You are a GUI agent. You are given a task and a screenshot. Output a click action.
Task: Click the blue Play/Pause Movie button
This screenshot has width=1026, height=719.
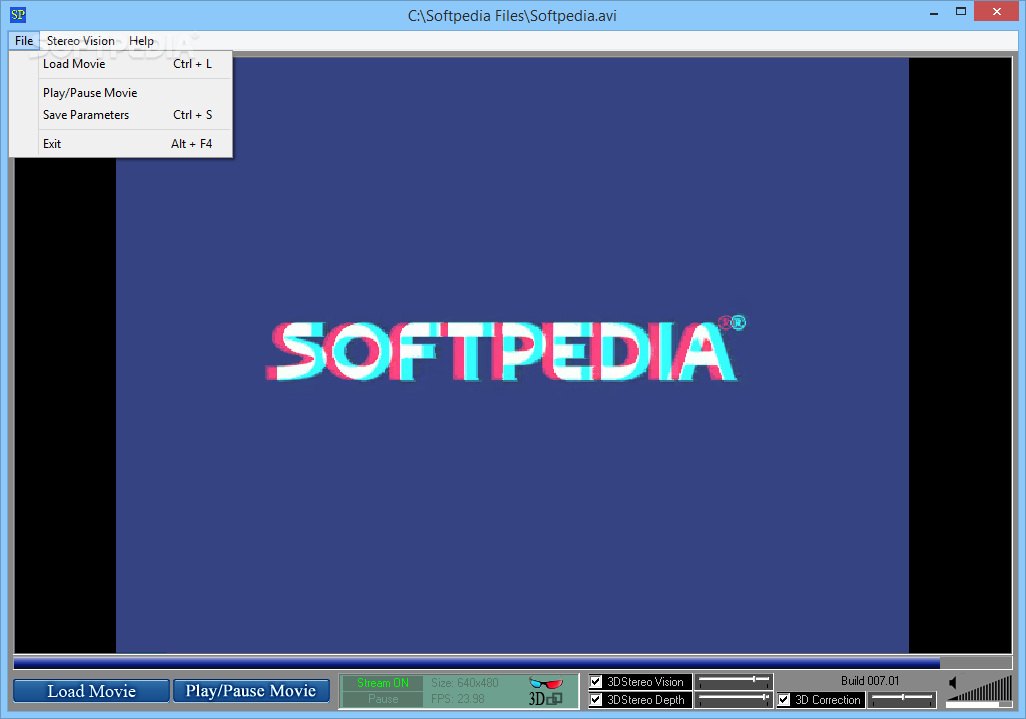(251, 691)
